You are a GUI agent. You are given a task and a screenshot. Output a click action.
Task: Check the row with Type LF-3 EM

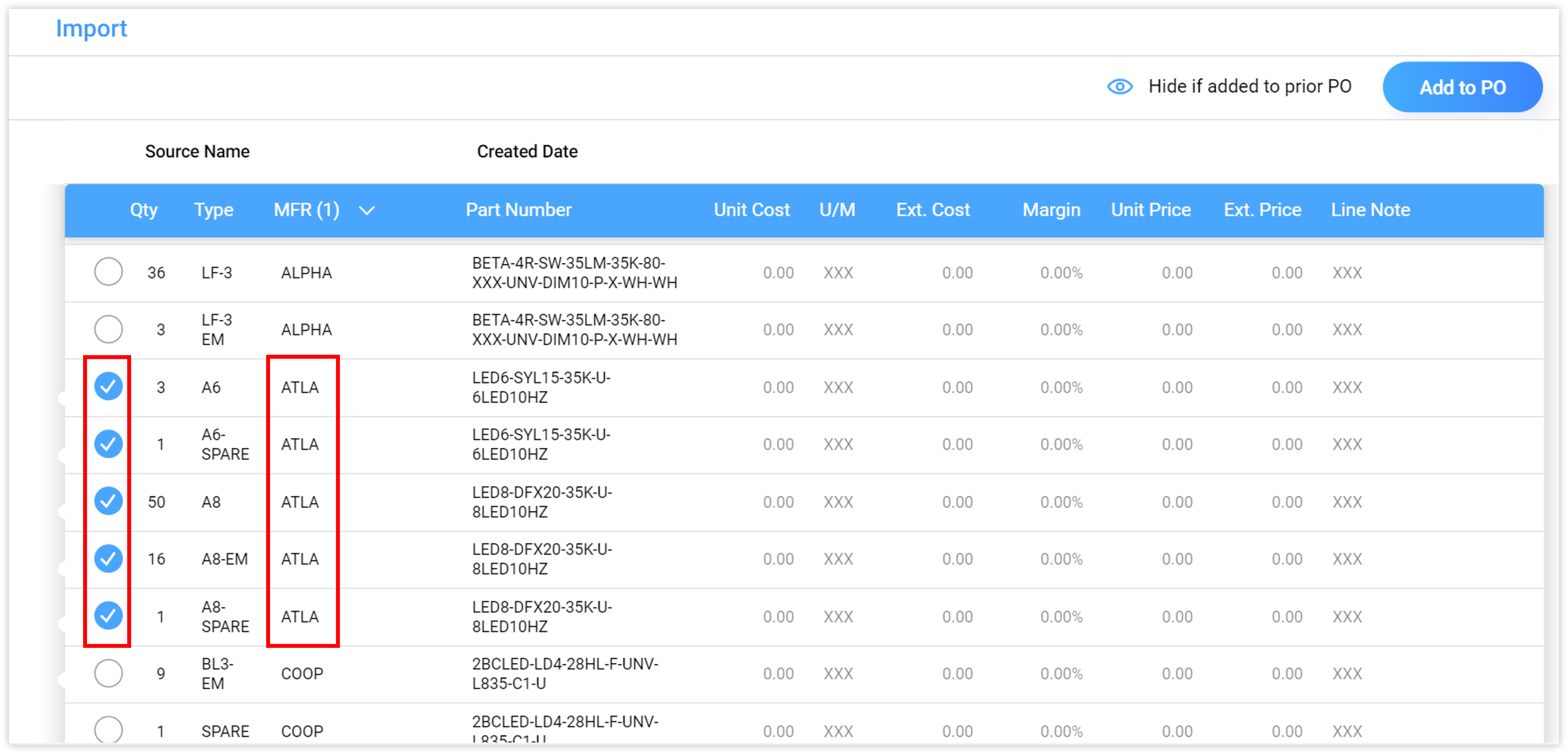pos(108,329)
